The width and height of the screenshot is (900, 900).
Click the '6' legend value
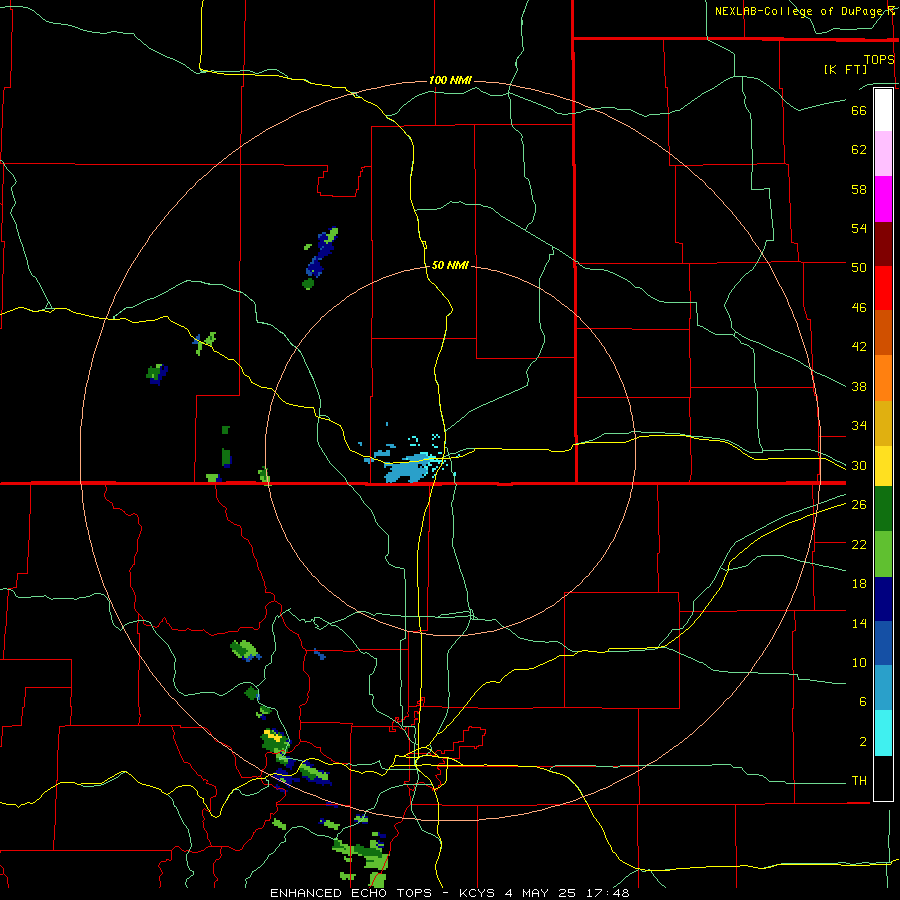tap(862, 702)
